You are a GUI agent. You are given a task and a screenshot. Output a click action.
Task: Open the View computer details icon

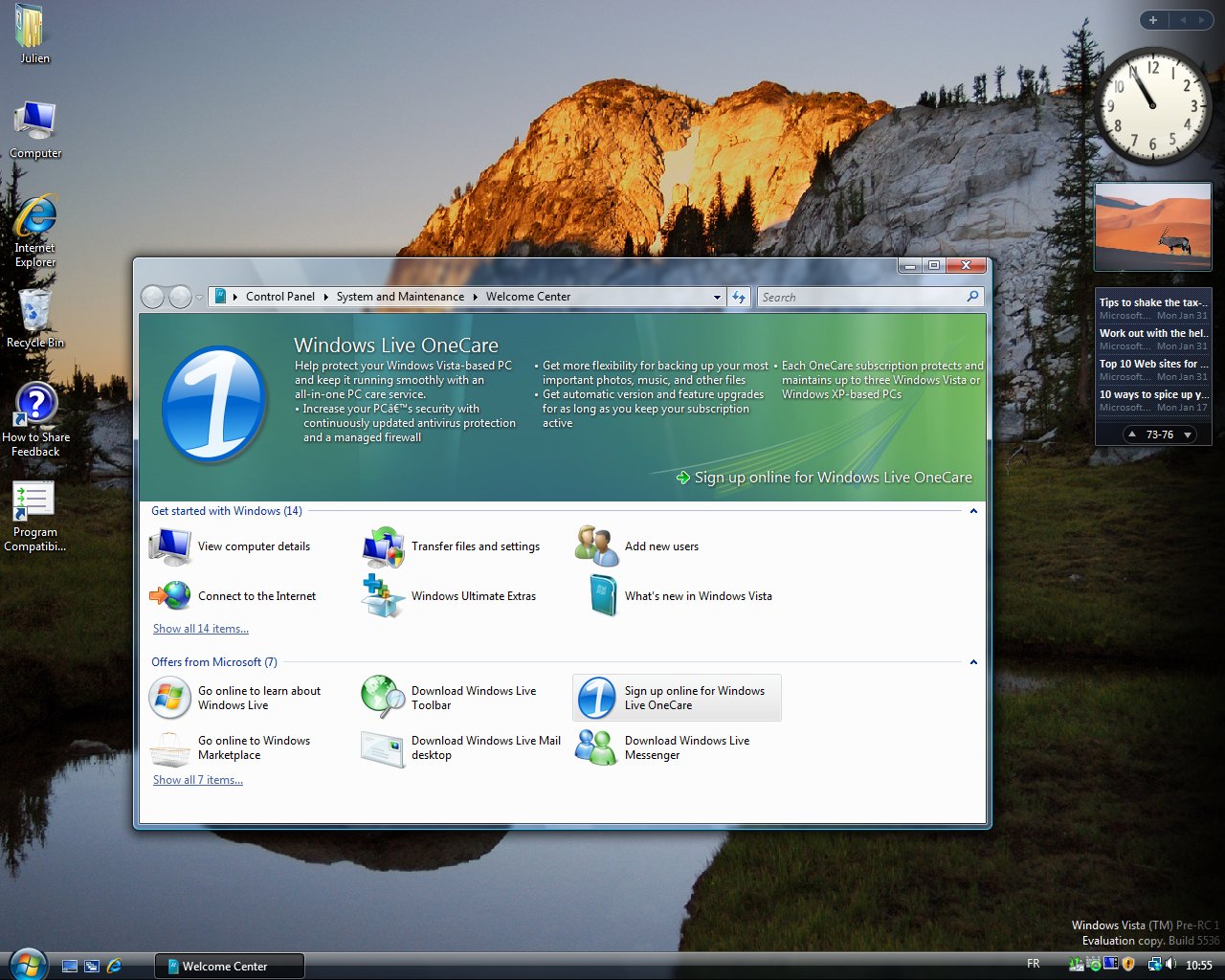click(170, 546)
